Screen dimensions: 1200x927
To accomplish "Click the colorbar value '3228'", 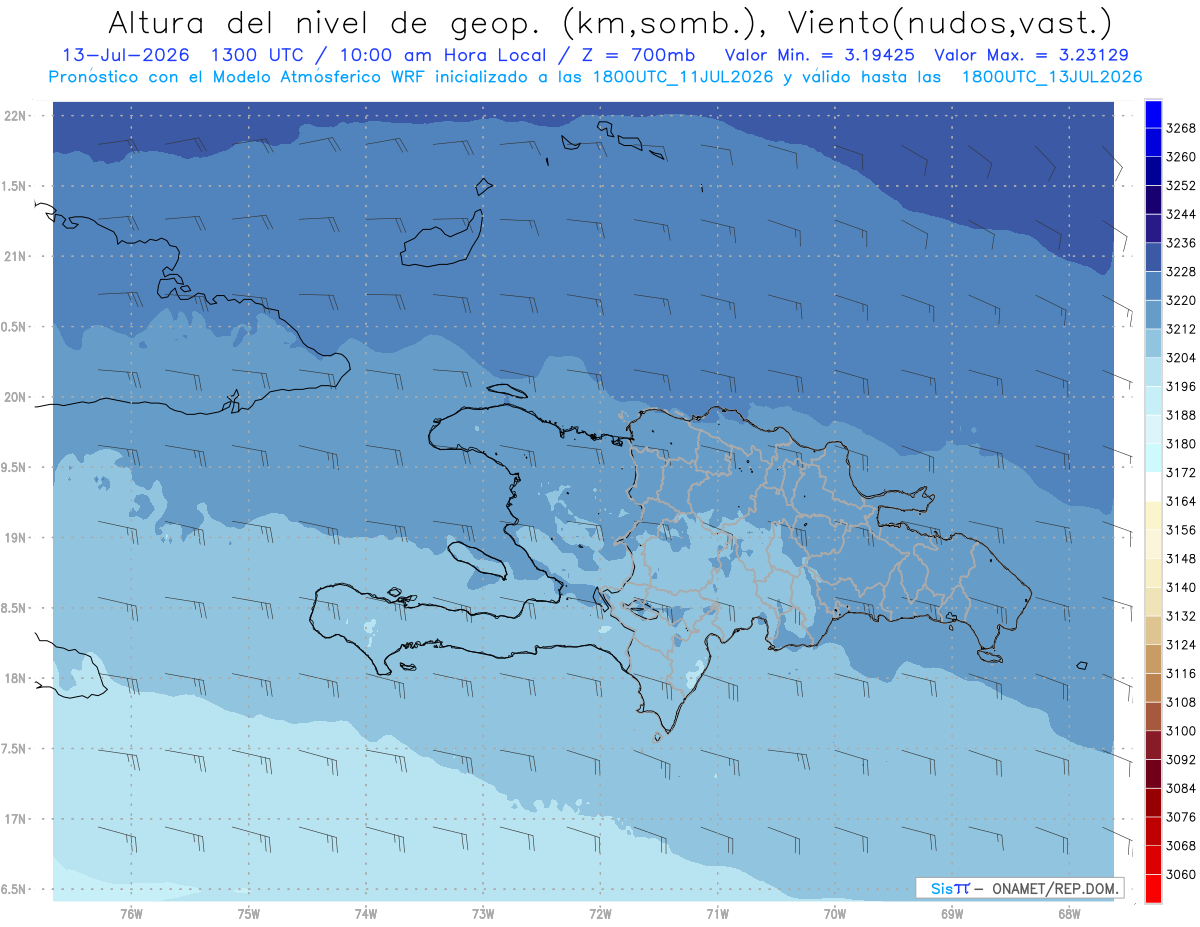I will point(1181,272).
